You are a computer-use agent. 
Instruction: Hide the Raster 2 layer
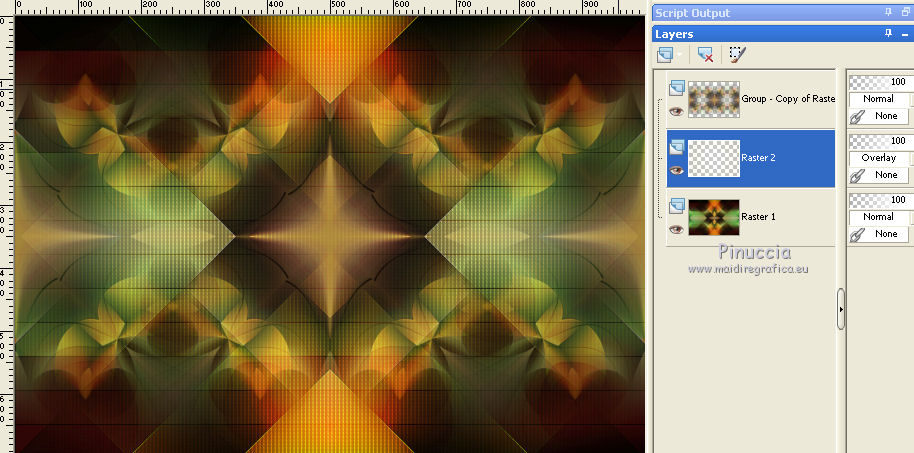tap(676, 170)
